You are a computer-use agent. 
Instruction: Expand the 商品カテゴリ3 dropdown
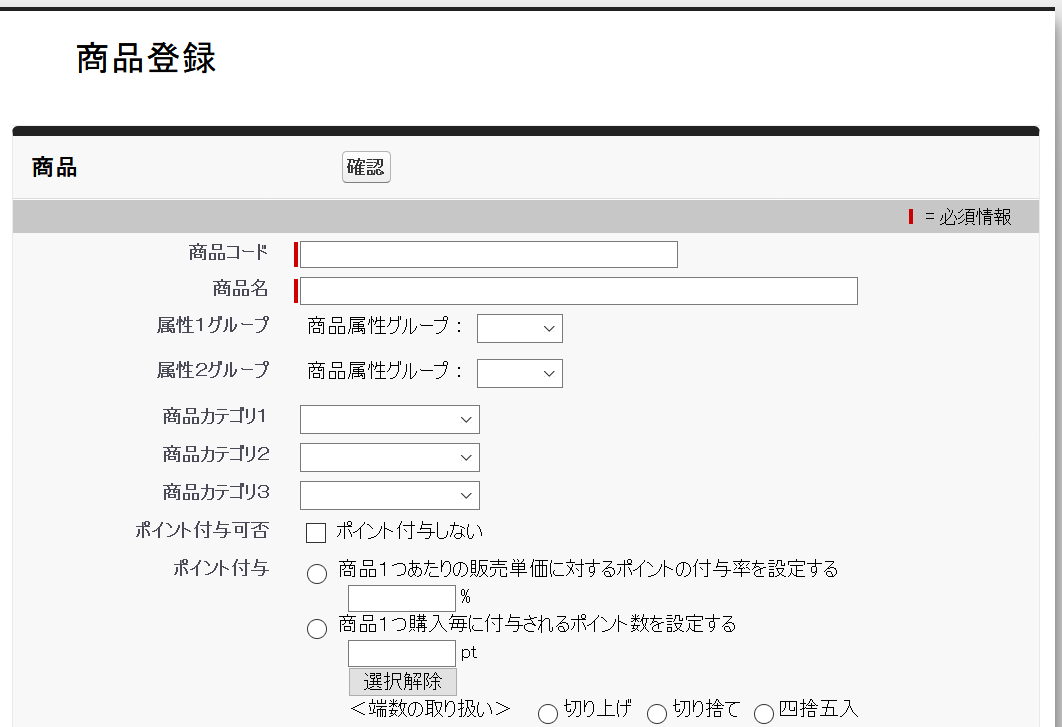point(389,495)
